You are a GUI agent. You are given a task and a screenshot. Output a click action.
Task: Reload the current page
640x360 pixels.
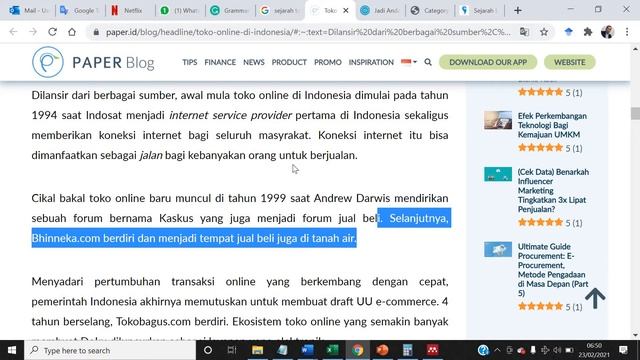point(52,32)
